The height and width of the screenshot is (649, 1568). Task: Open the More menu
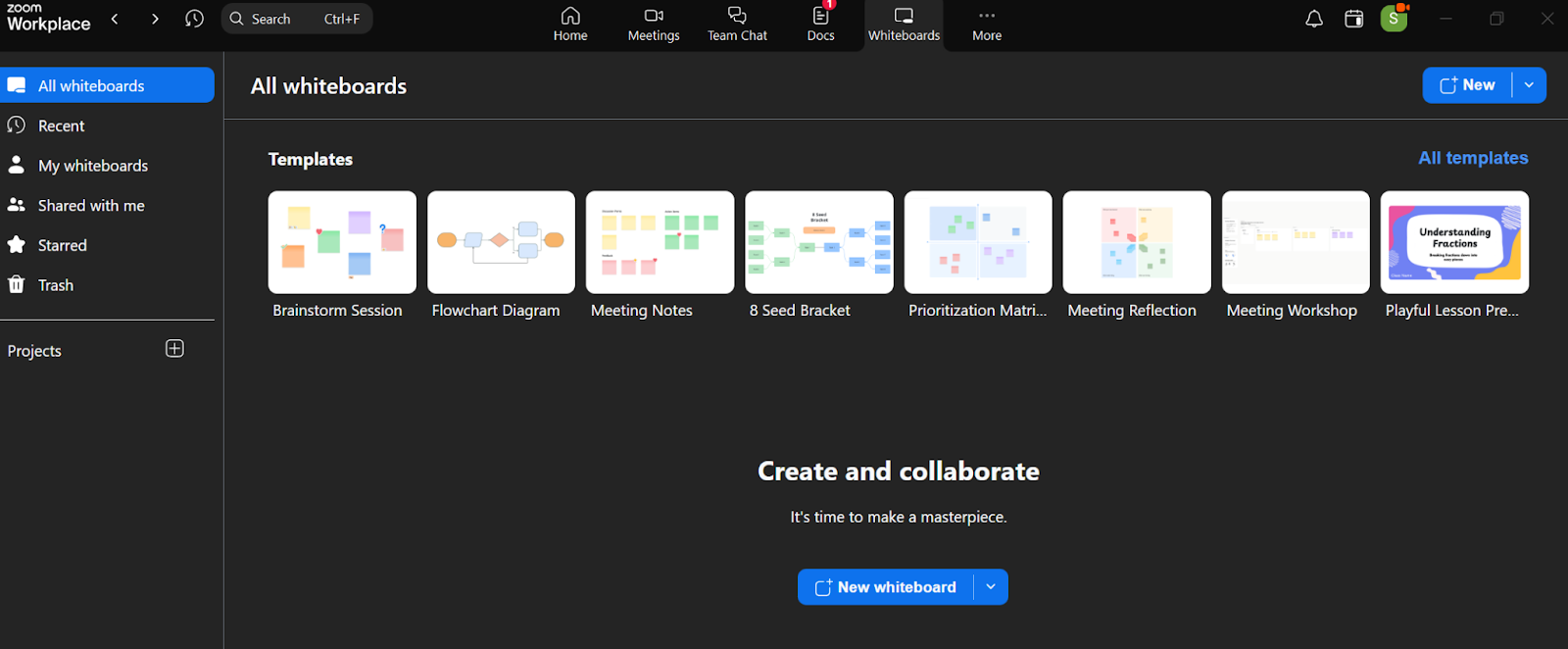point(987,25)
